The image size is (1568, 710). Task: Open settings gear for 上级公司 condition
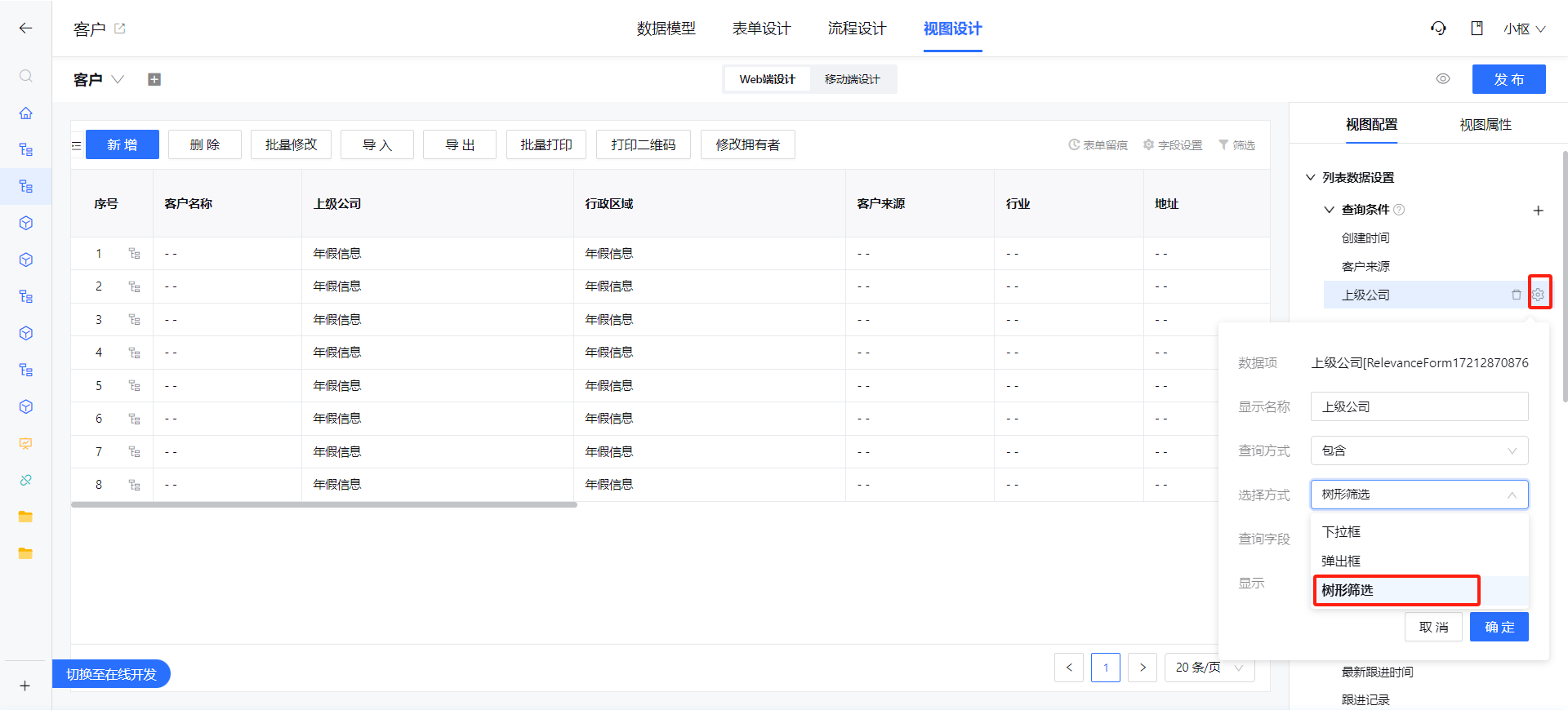pyautogui.click(x=1539, y=295)
